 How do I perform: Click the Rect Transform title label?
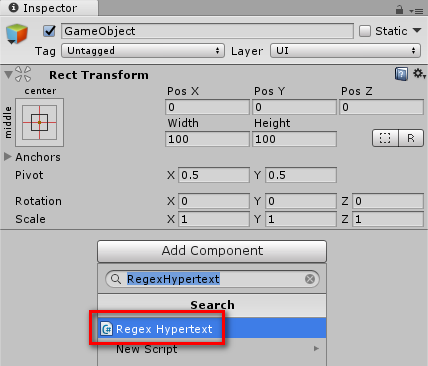point(99,75)
